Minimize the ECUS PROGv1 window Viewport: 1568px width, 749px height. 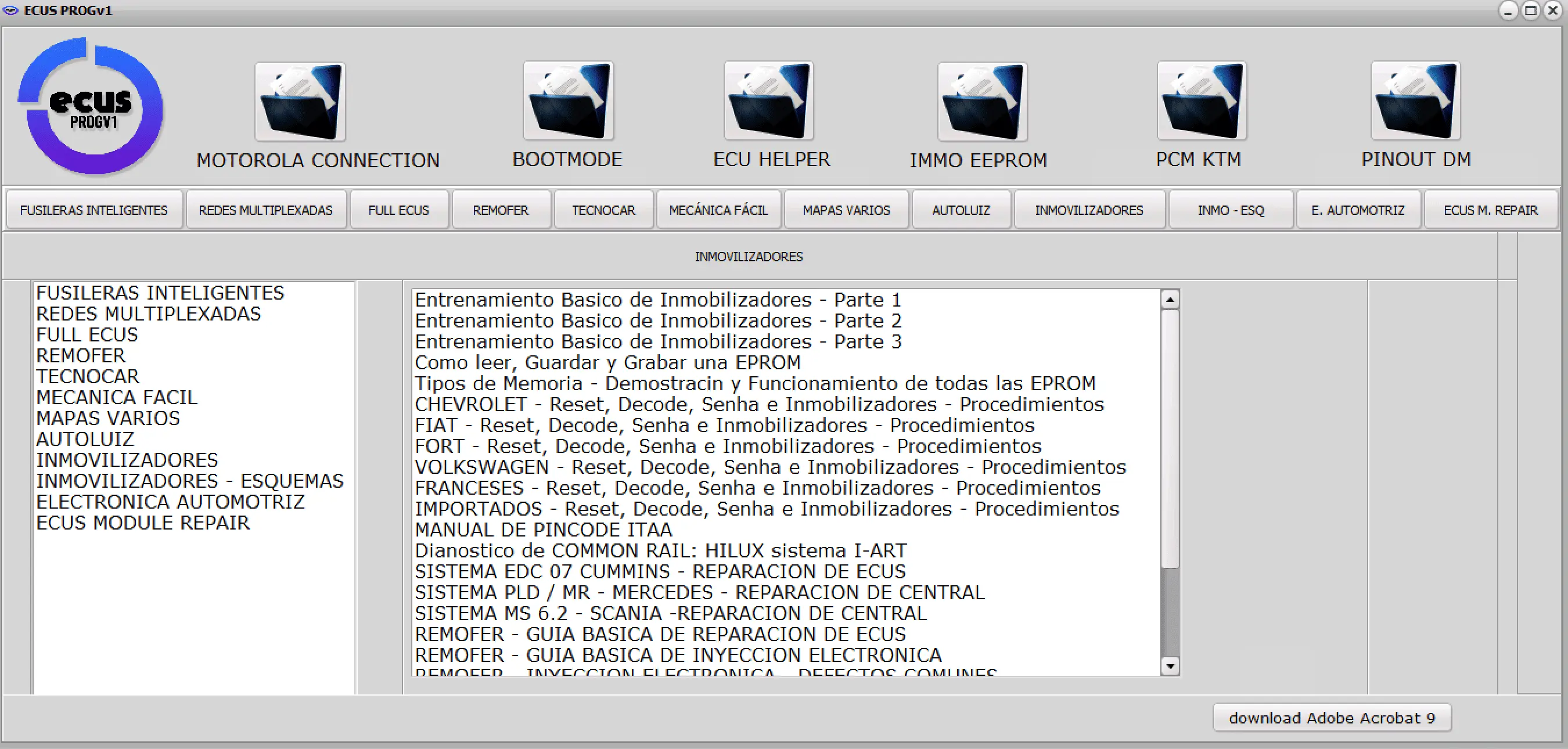[x=1508, y=10]
